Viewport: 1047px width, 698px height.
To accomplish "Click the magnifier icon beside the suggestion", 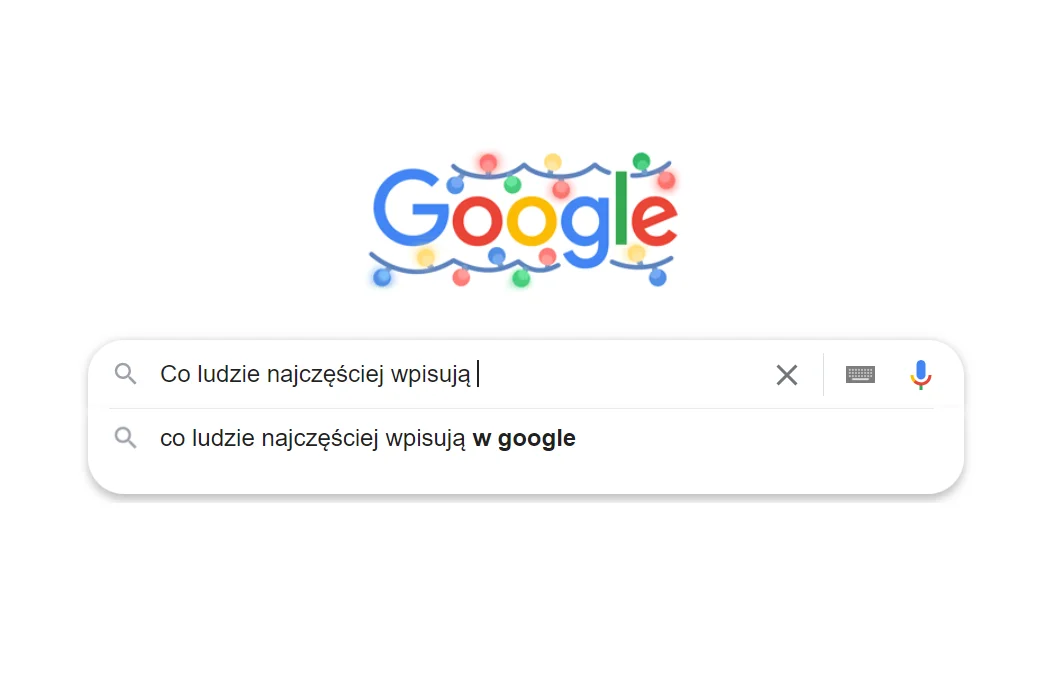I will 126,438.
